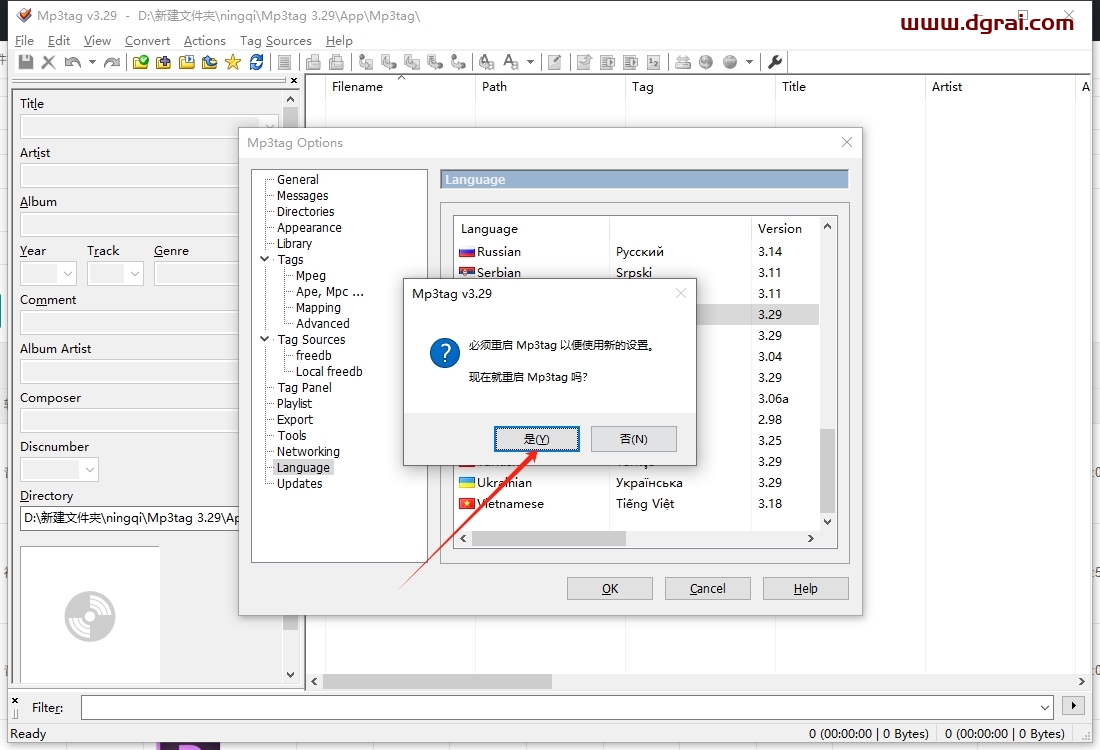Viewport: 1100px width, 750px height.
Task: Select the Vietnamese language row
Action: (x=636, y=504)
